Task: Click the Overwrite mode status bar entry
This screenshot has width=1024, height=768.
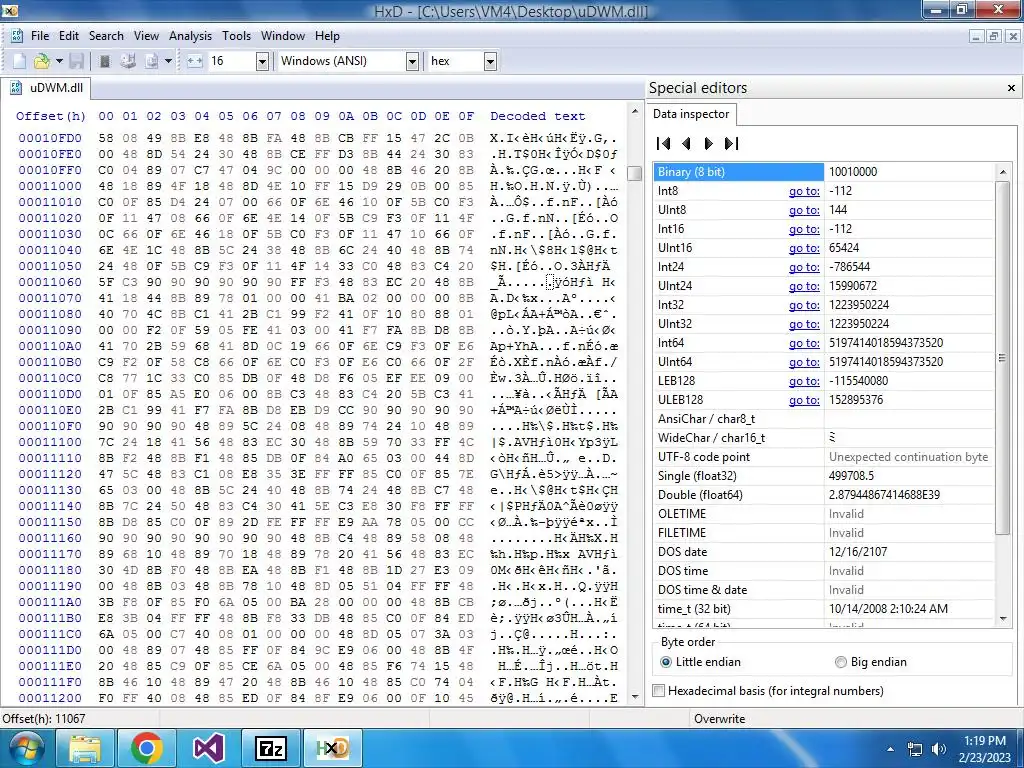Action: pyautogui.click(x=719, y=718)
